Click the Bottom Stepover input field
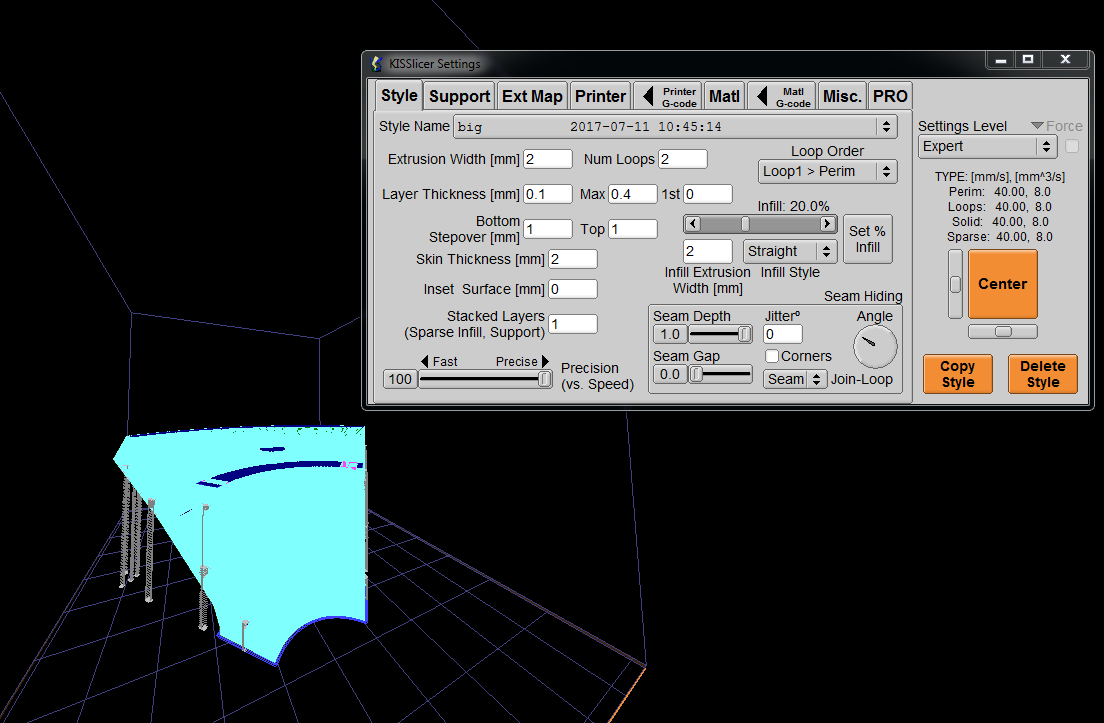The height and width of the screenshot is (723, 1104). click(548, 229)
